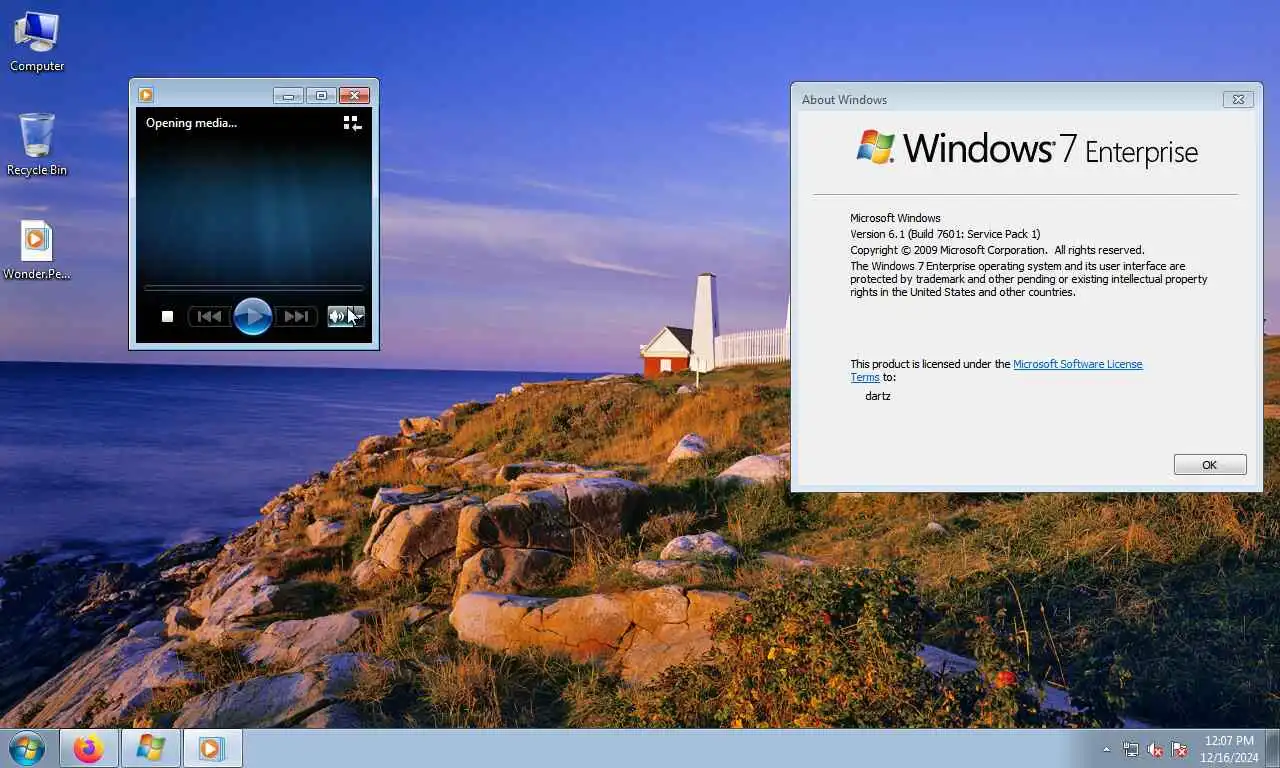This screenshot has height=768, width=1280.
Task: Open the network status tray icon
Action: click(x=1130, y=749)
